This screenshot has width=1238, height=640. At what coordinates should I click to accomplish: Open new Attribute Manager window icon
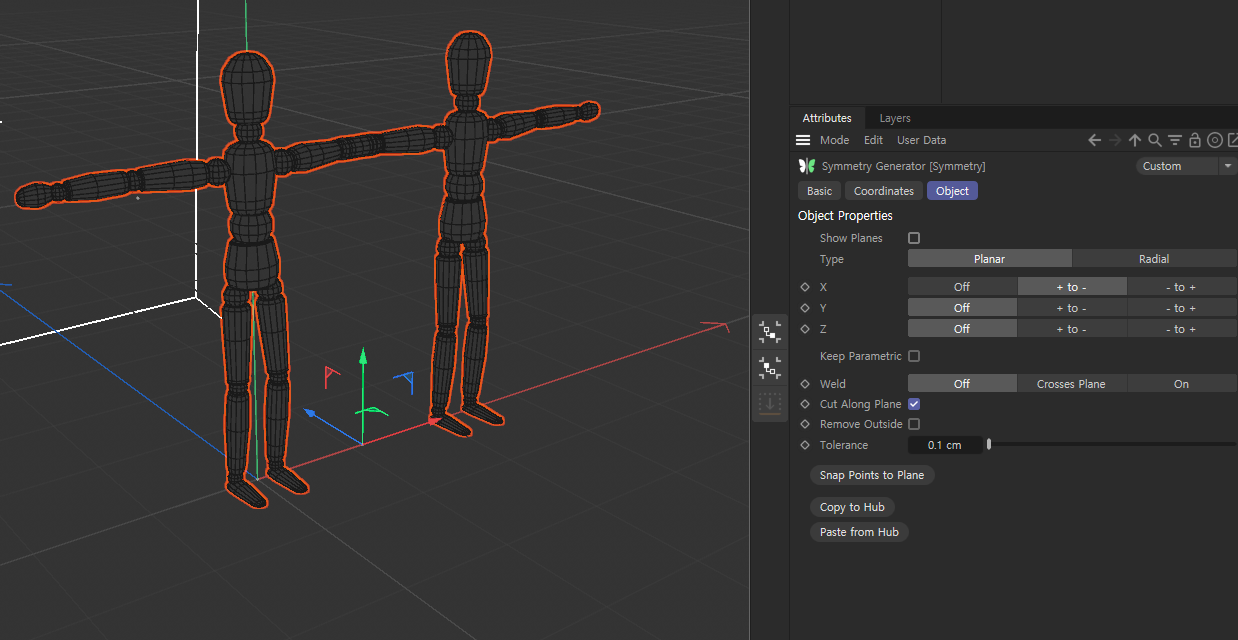click(1233, 140)
